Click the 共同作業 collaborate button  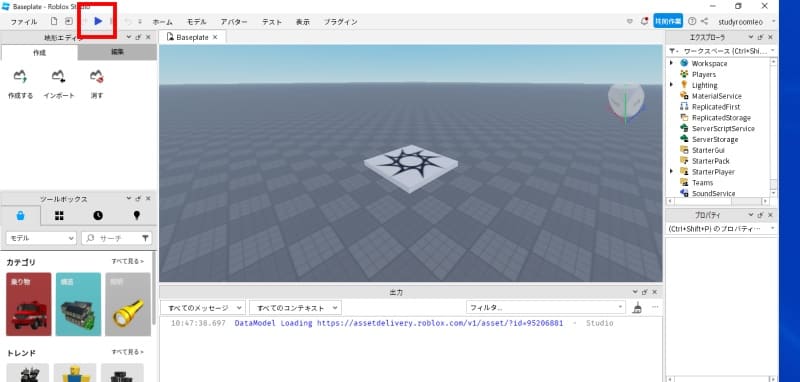pos(668,21)
